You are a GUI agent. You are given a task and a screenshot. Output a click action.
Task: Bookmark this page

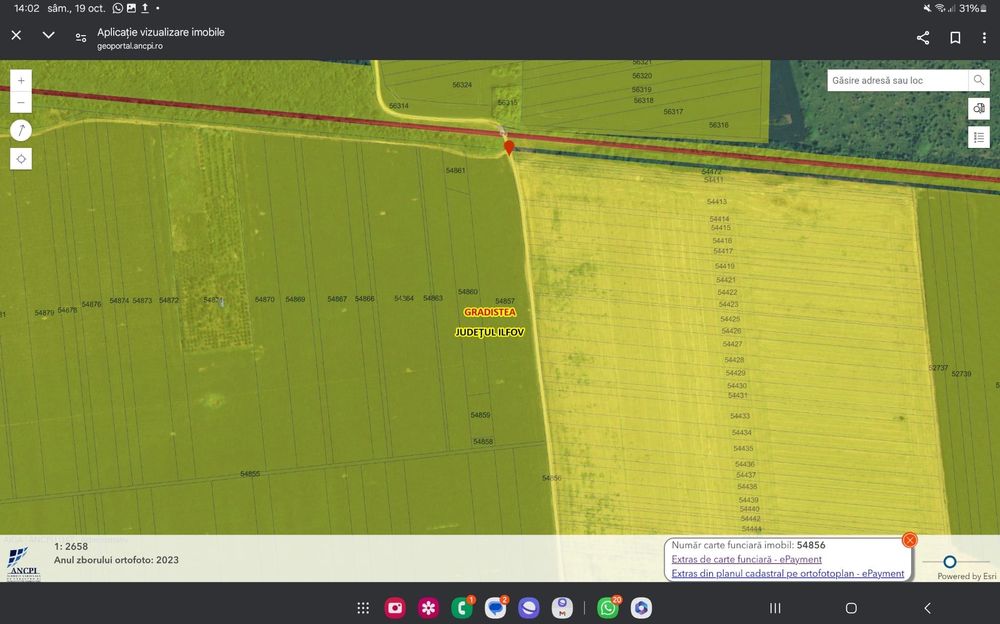pyautogui.click(x=955, y=38)
